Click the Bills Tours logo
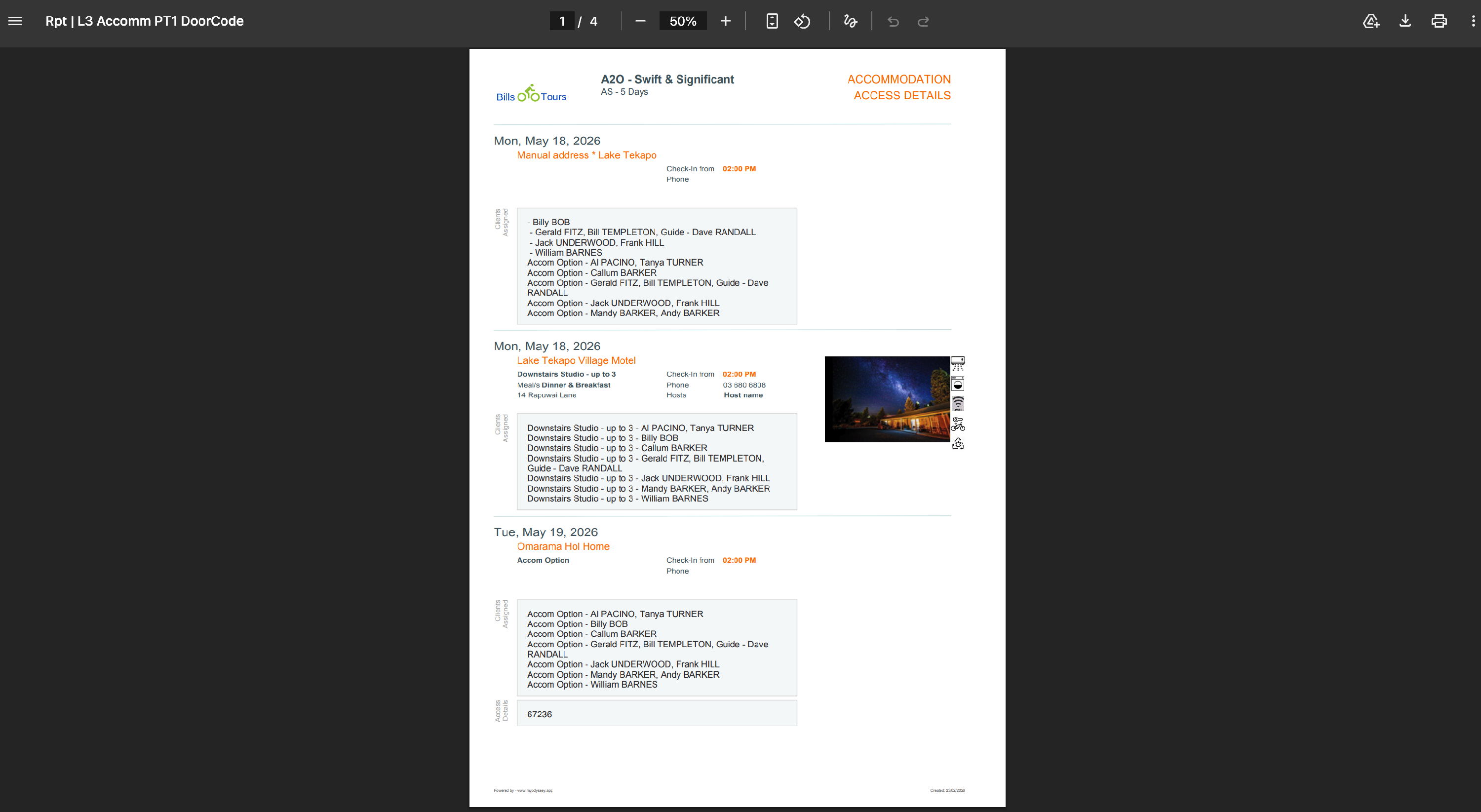The height and width of the screenshot is (812, 1481). pos(531,94)
